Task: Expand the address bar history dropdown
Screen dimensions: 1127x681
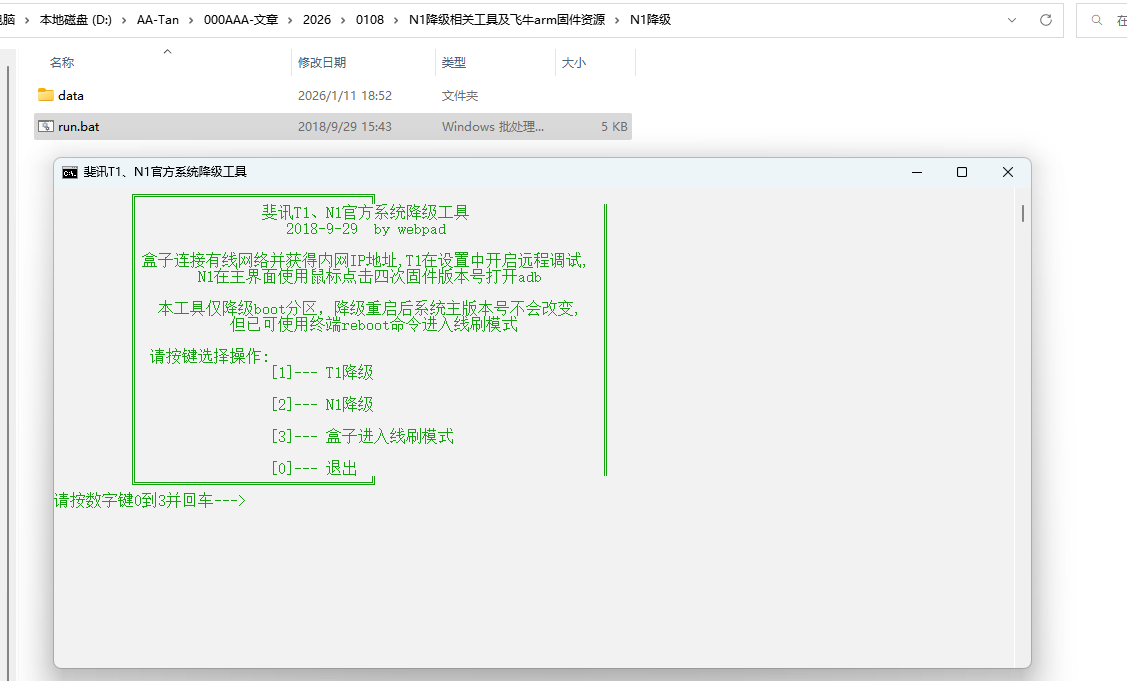Action: pos(1013,19)
